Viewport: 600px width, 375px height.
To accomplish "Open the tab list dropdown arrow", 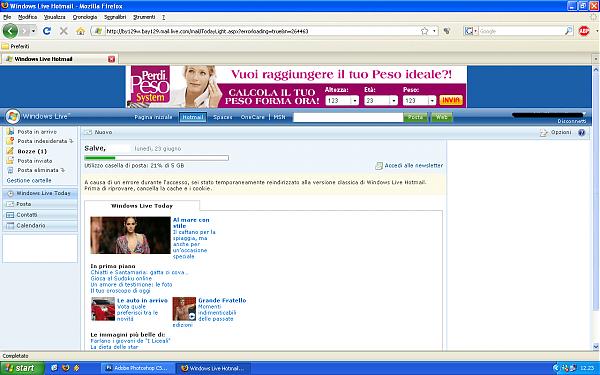I will 595,59.
